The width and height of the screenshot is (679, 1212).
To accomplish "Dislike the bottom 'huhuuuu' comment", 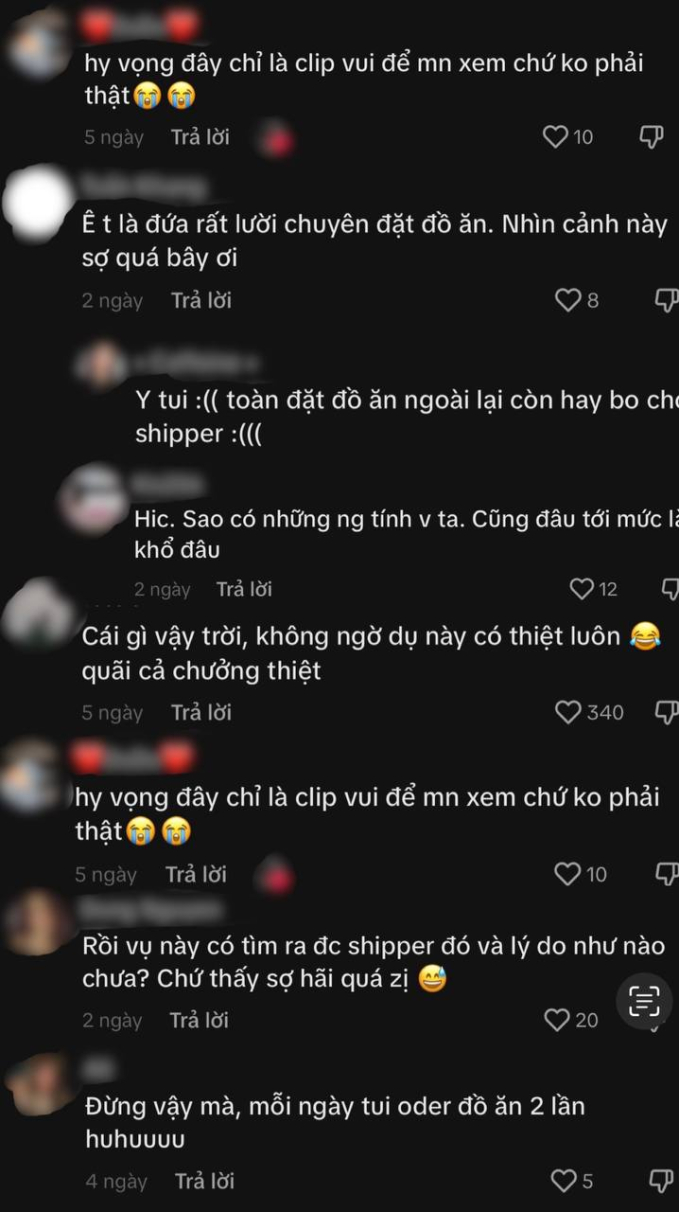I will click(661, 1180).
